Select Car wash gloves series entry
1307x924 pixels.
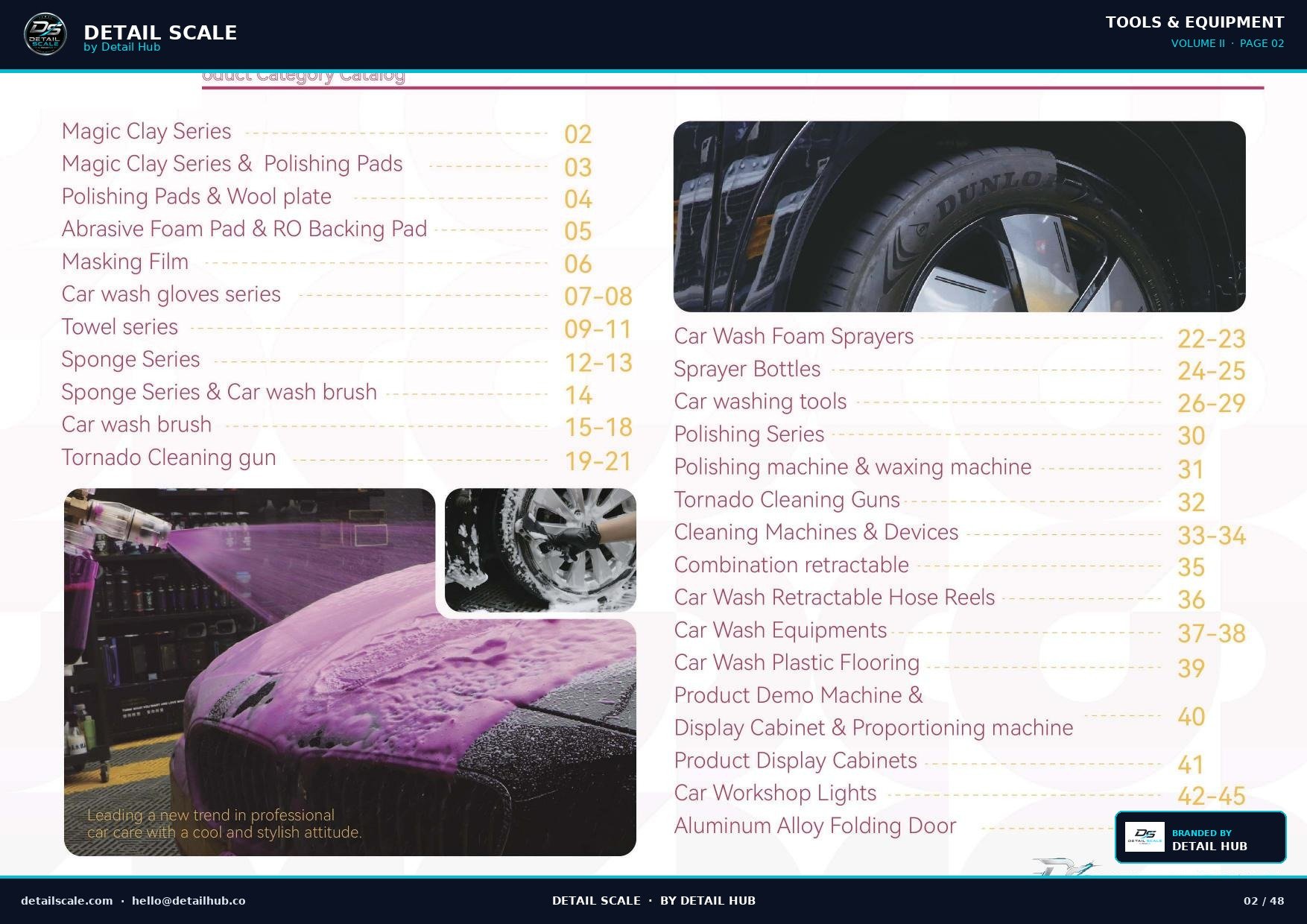click(x=171, y=294)
